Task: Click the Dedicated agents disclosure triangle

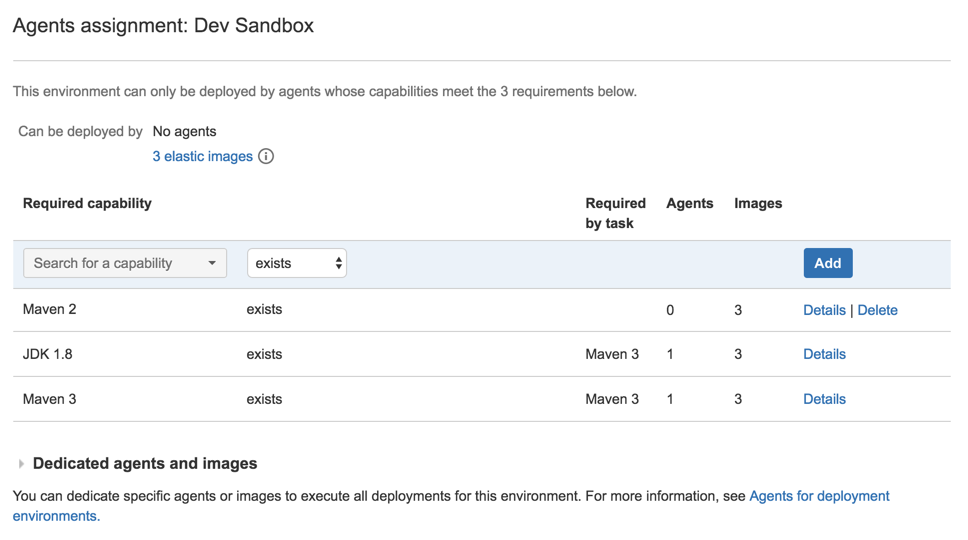Action: point(21,463)
